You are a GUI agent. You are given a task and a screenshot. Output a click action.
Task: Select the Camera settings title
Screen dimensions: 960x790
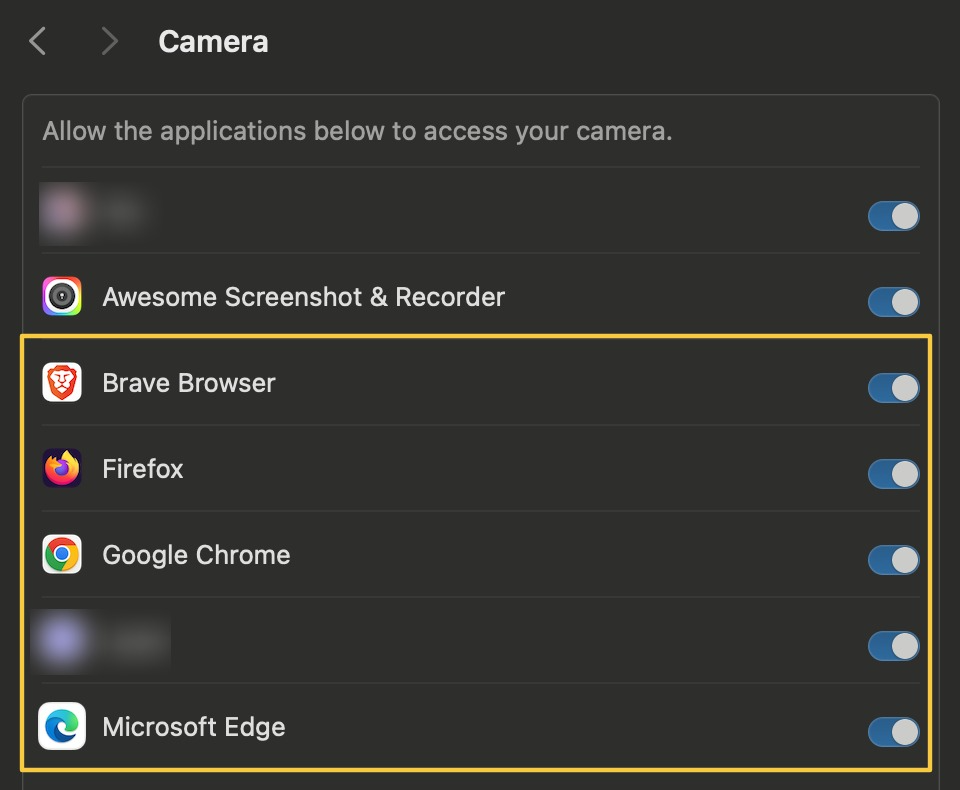[x=213, y=41]
